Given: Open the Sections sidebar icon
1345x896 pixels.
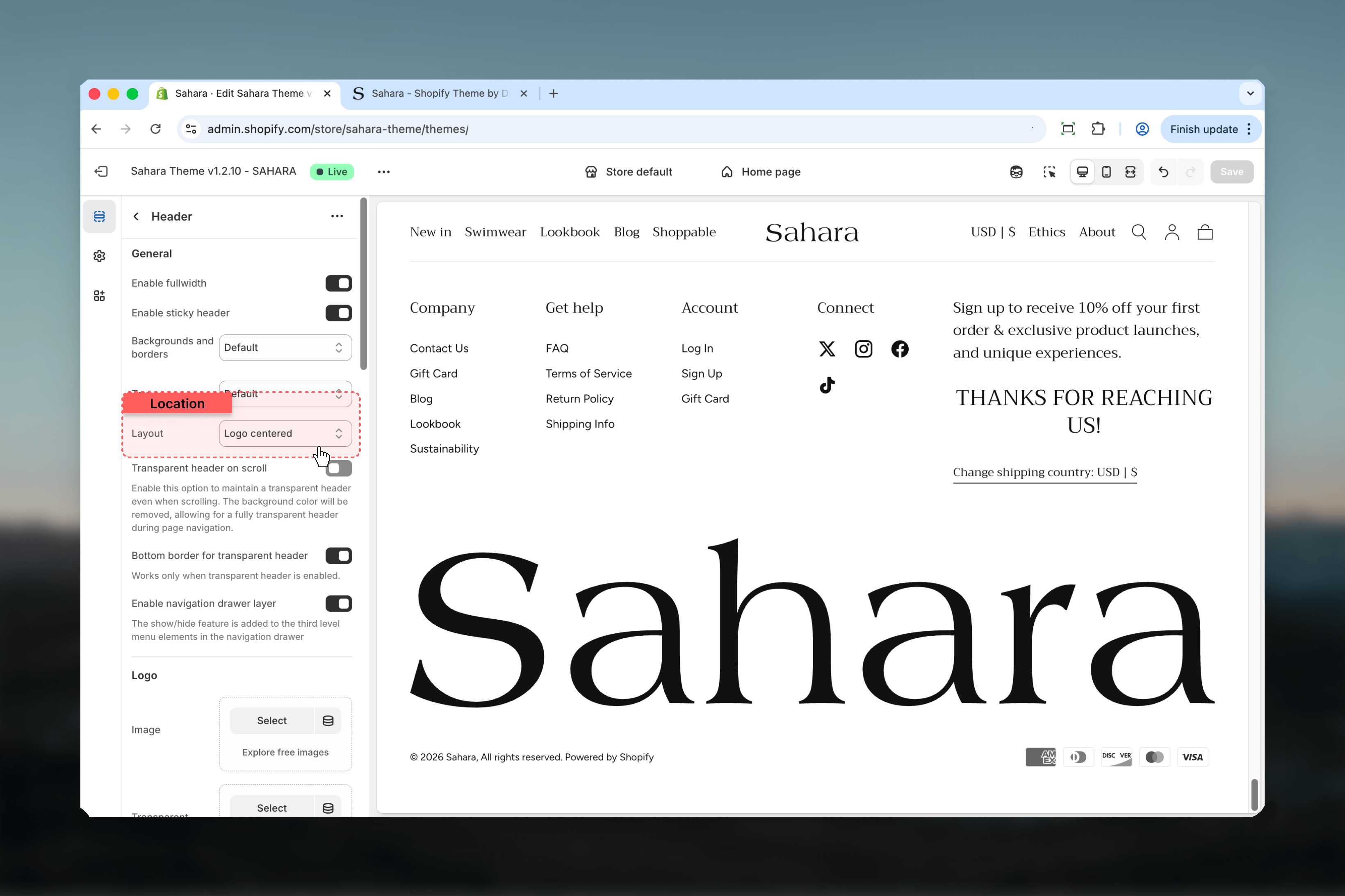Looking at the screenshot, I should pos(100,216).
